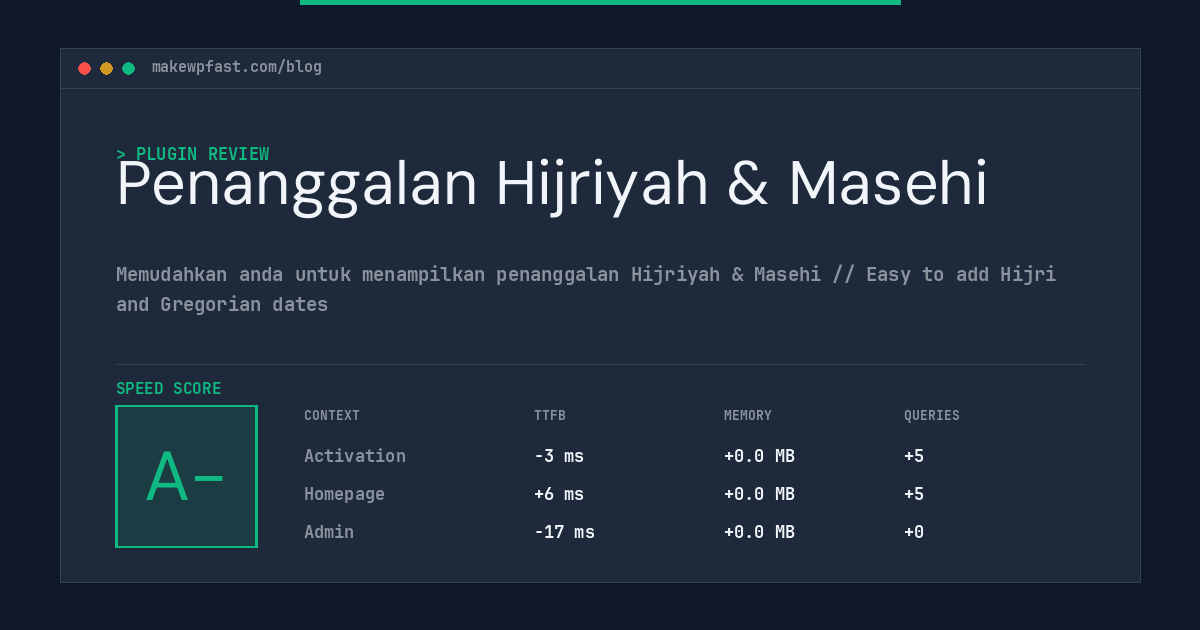
Task: Click the Admin queries '+0' value
Action: pos(914,532)
